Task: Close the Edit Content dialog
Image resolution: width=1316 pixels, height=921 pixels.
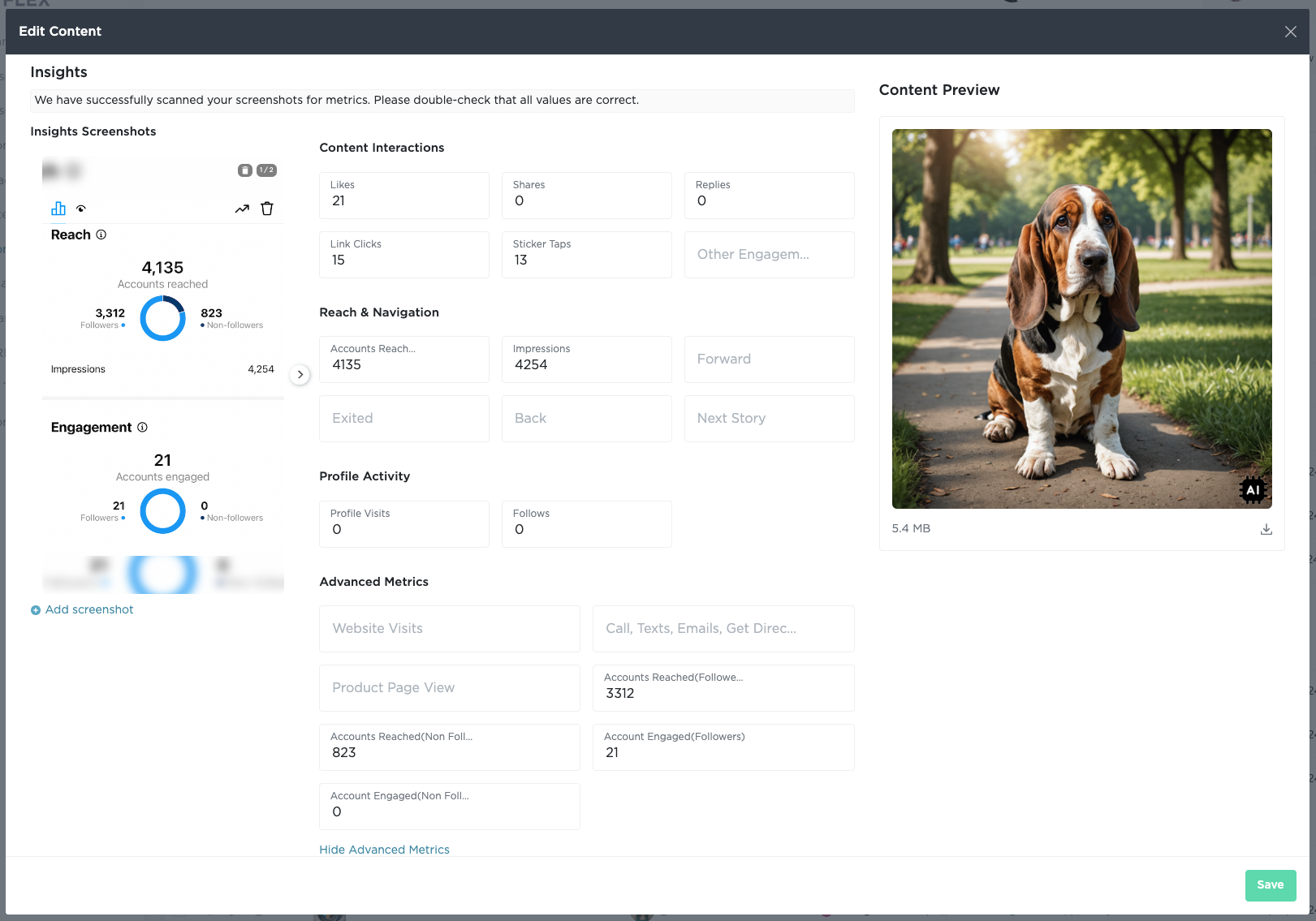Action: (1290, 32)
